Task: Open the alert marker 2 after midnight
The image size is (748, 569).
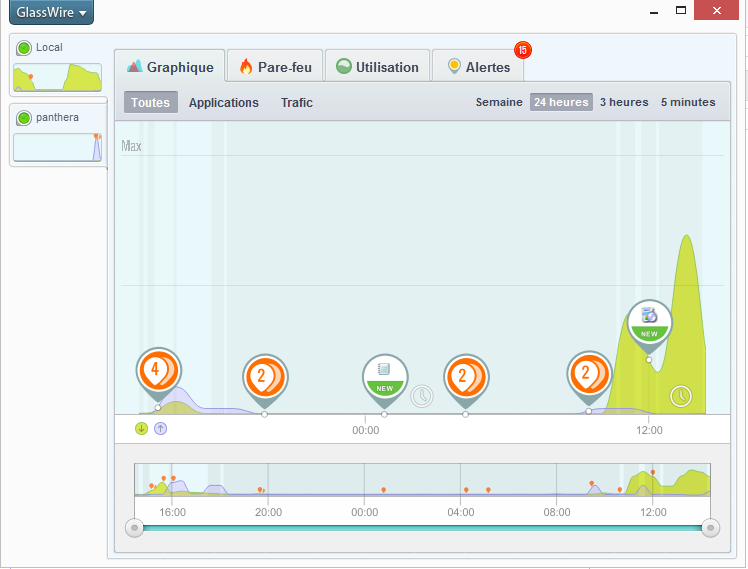Action: click(466, 378)
